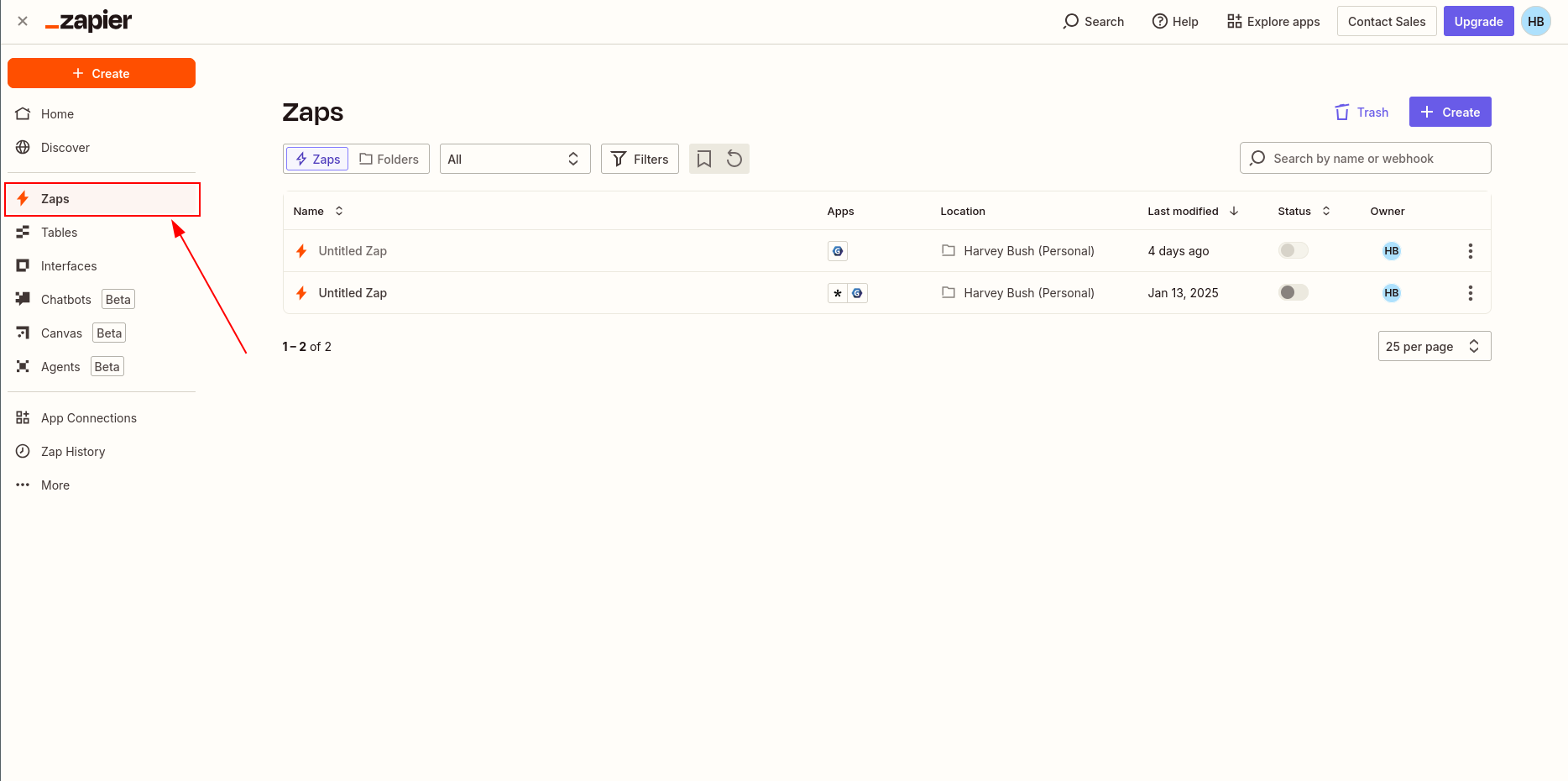Click the Contact Sales button
Image resolution: width=1568 pixels, height=781 pixels.
coord(1387,21)
